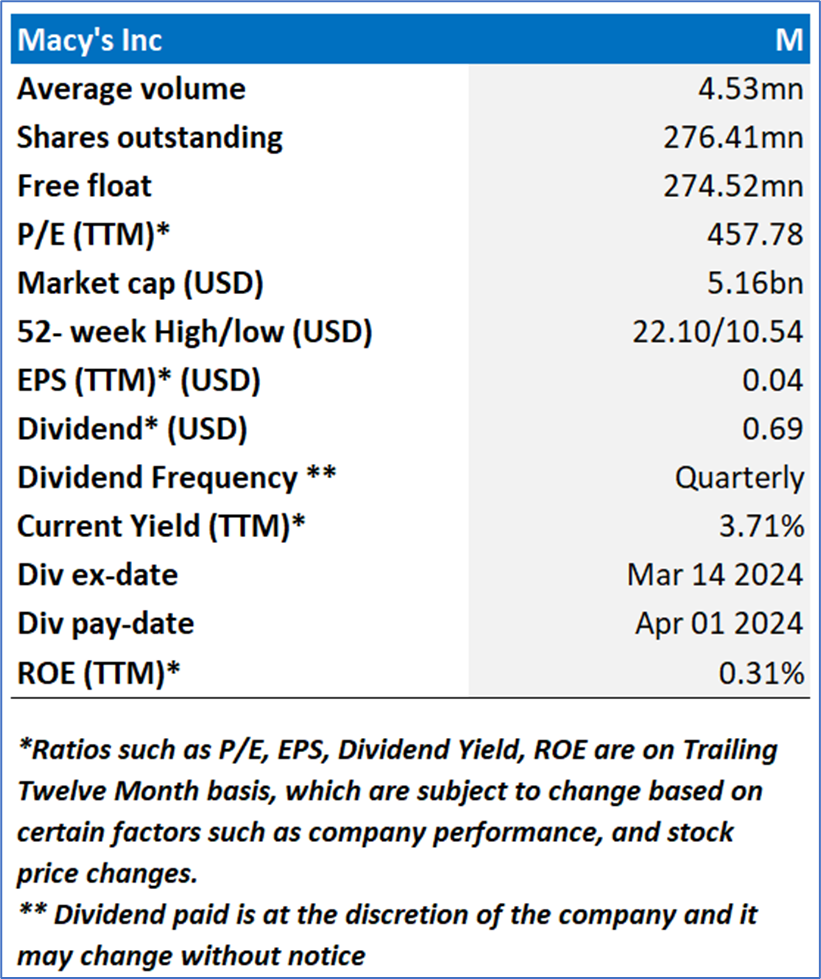Viewport: 821px width, 979px height.
Task: Select the Quarterly dividend frequency value
Action: [x=739, y=477]
